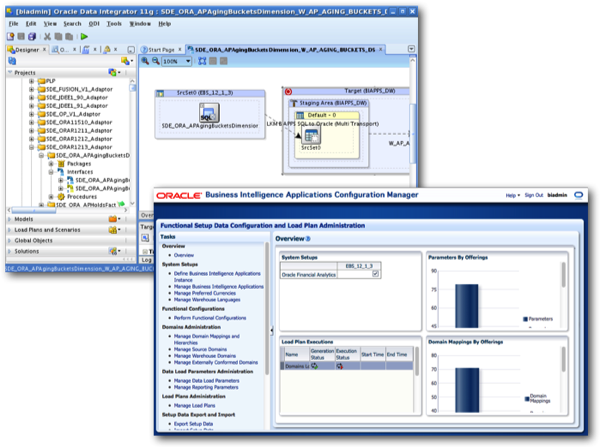The image size is (600, 448).
Task: Click the Parameters By Offerings chart scrollbar
Action: 563,274
